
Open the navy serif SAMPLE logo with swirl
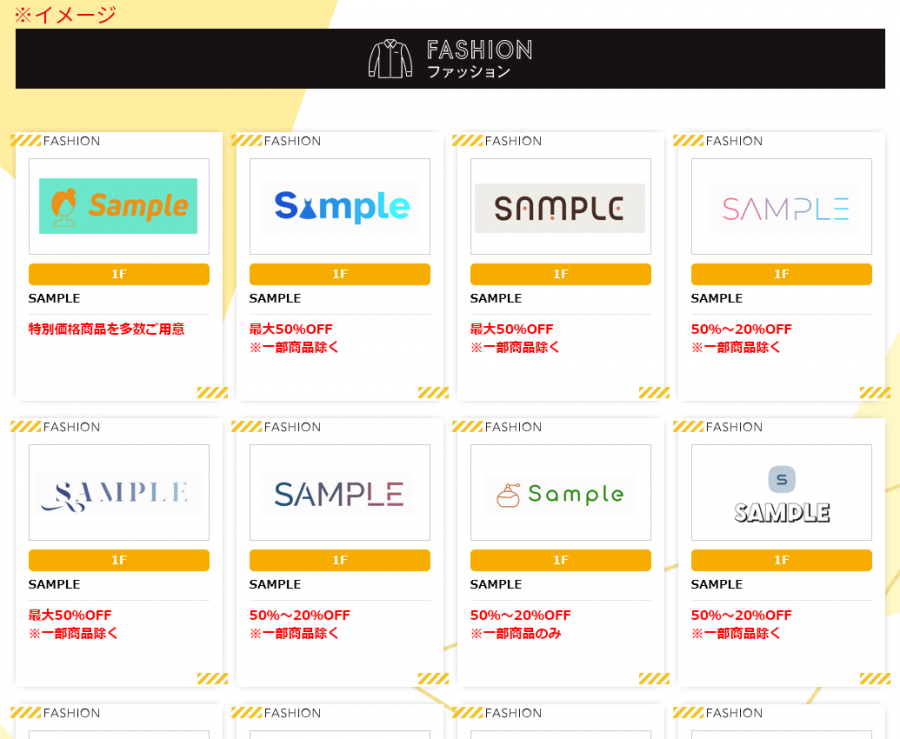click(x=118, y=493)
